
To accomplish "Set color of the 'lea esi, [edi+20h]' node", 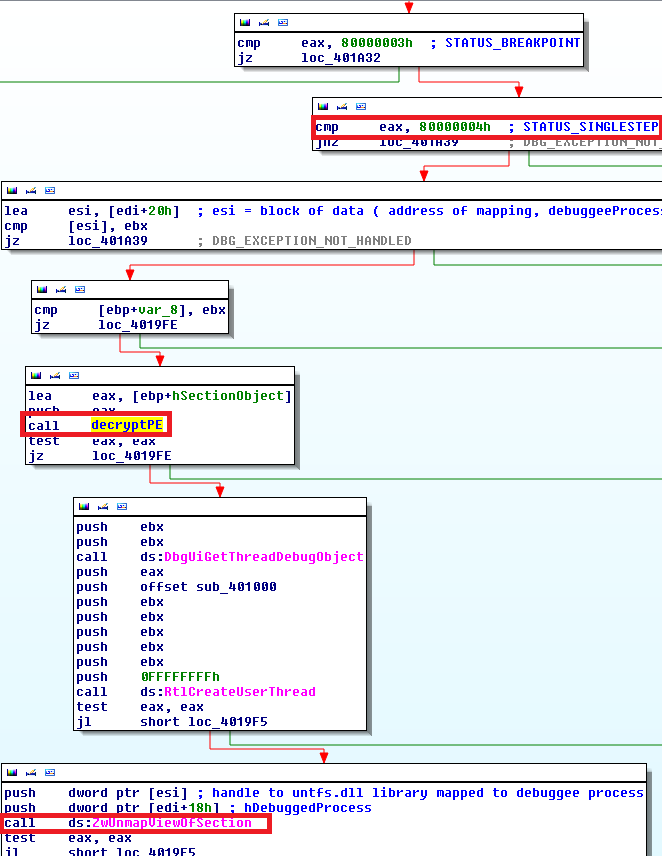I will point(12,191).
